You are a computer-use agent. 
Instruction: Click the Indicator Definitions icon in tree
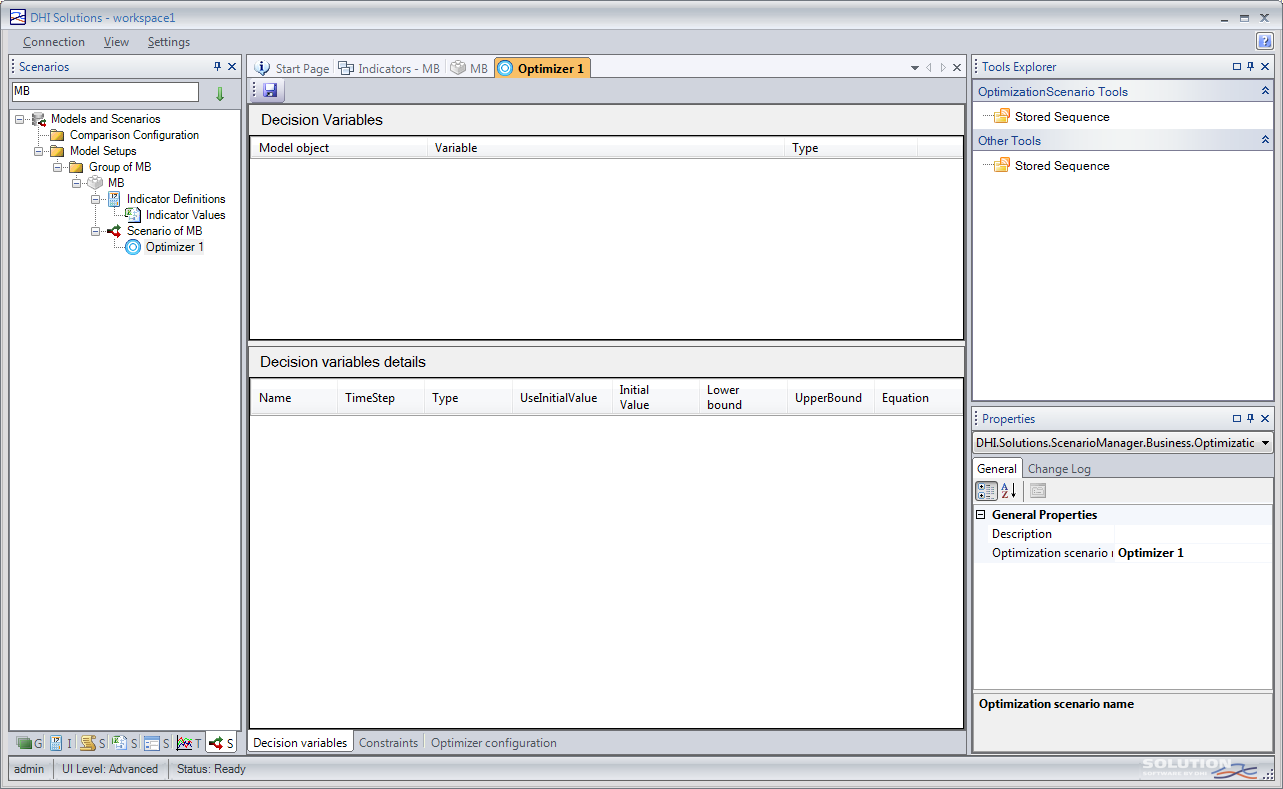[114, 199]
